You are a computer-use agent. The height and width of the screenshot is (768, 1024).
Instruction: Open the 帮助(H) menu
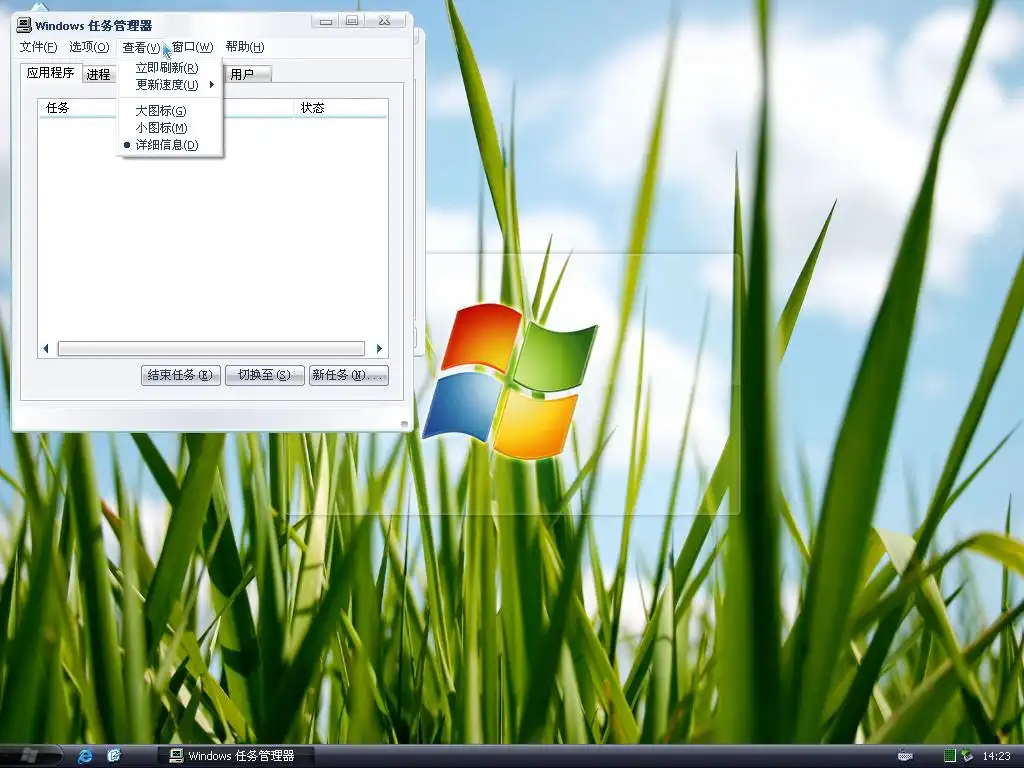coord(245,47)
